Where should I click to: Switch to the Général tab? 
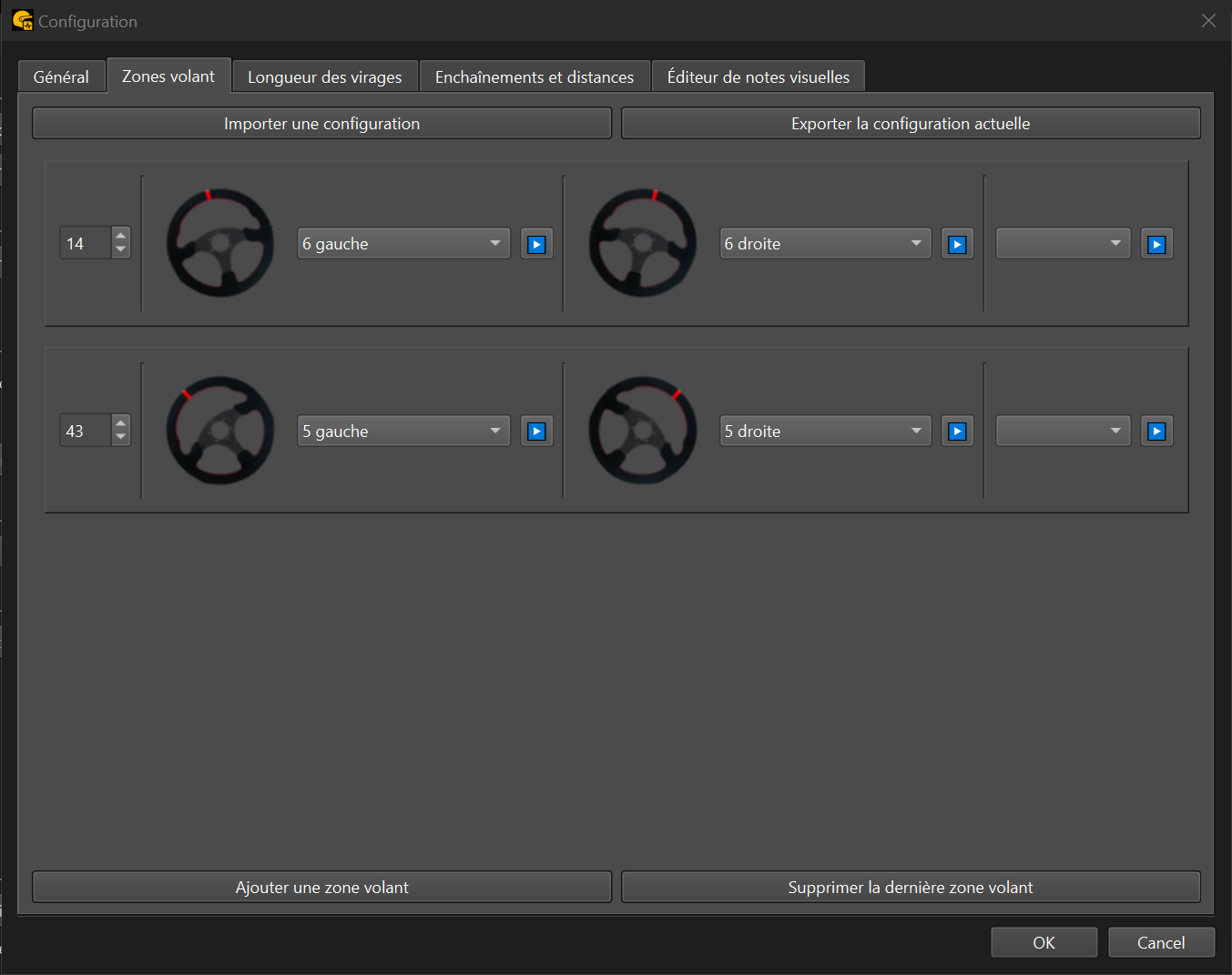(61, 77)
